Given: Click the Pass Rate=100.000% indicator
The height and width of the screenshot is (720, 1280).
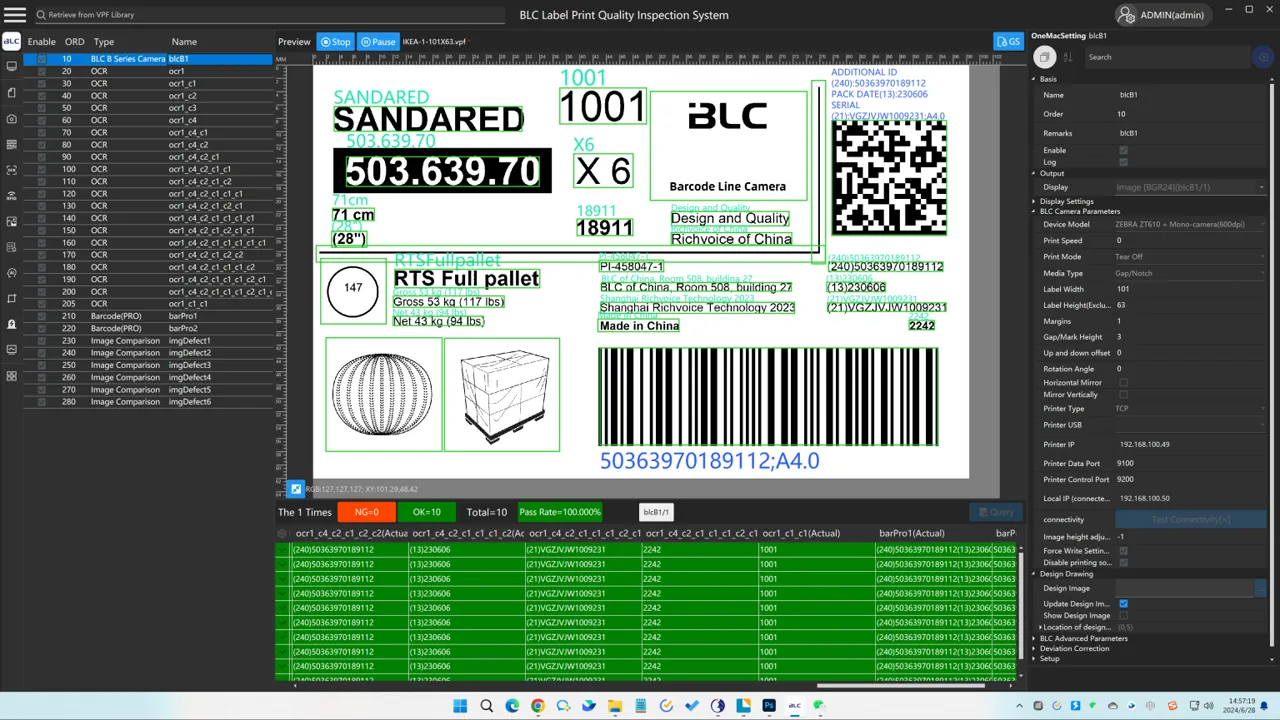Looking at the screenshot, I should click(x=560, y=512).
